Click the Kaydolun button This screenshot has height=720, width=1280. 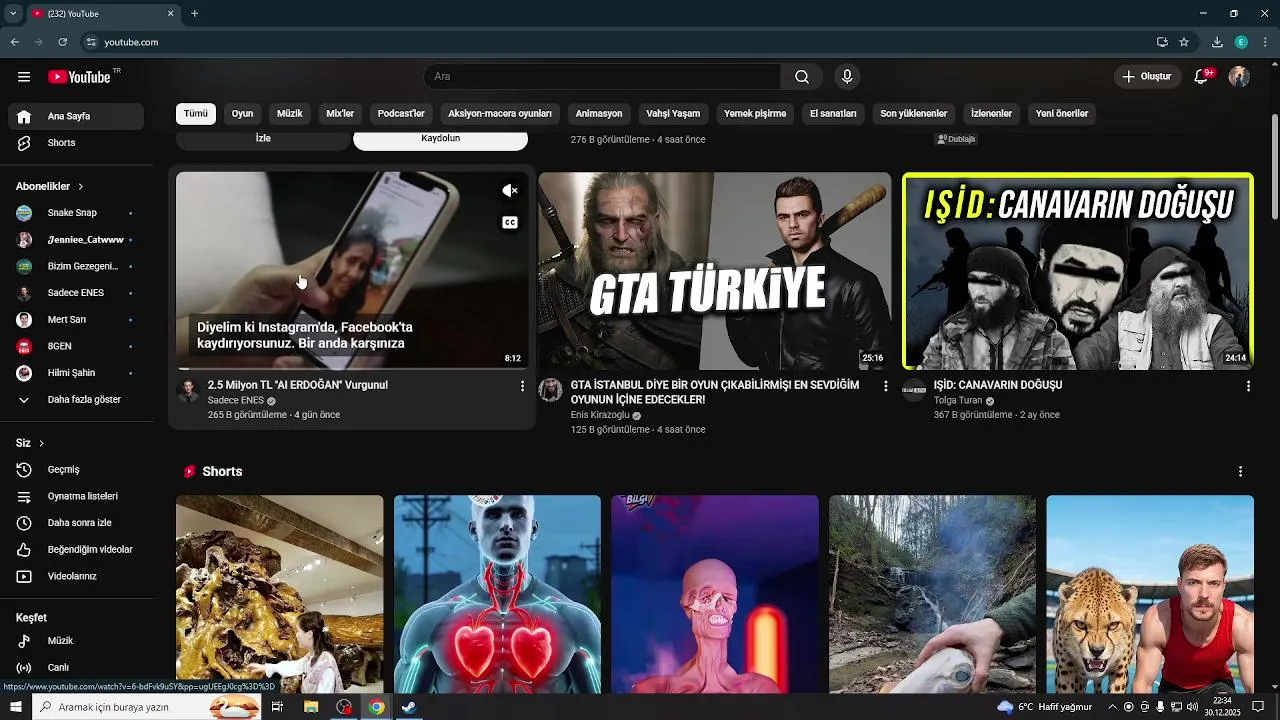click(x=441, y=139)
